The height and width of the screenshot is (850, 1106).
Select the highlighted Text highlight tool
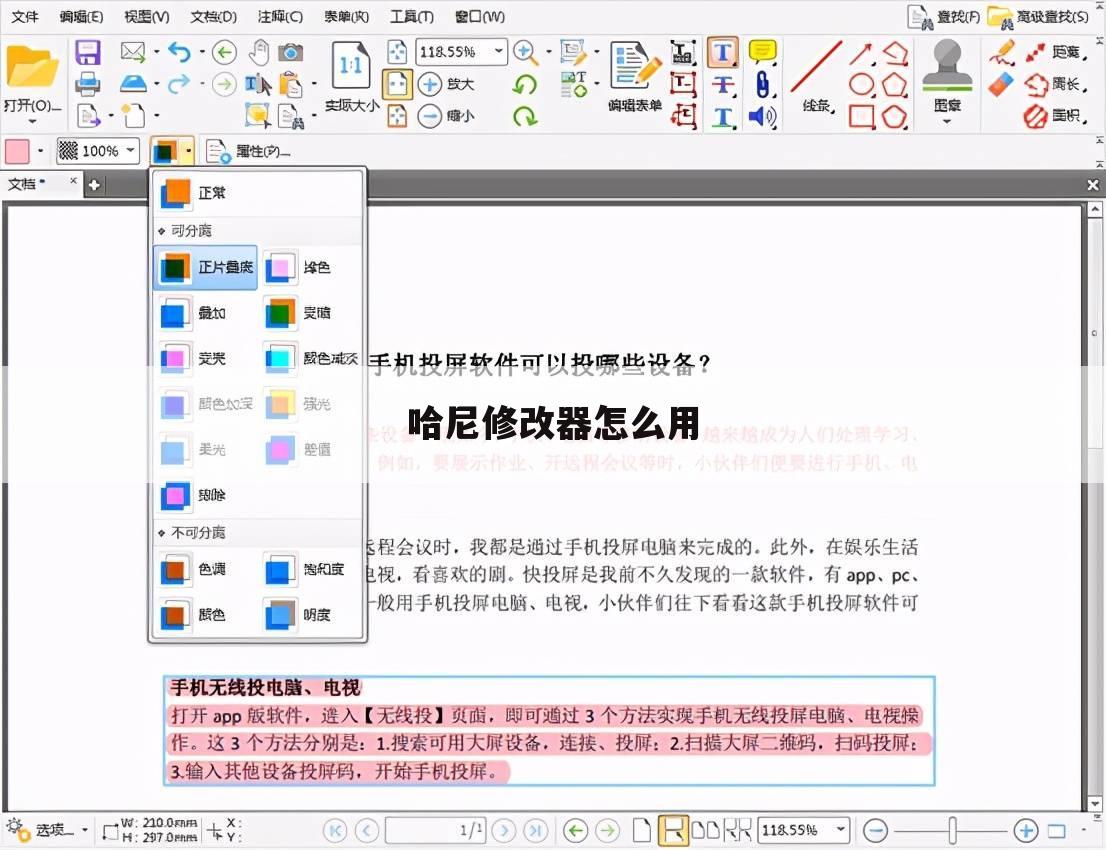(722, 52)
